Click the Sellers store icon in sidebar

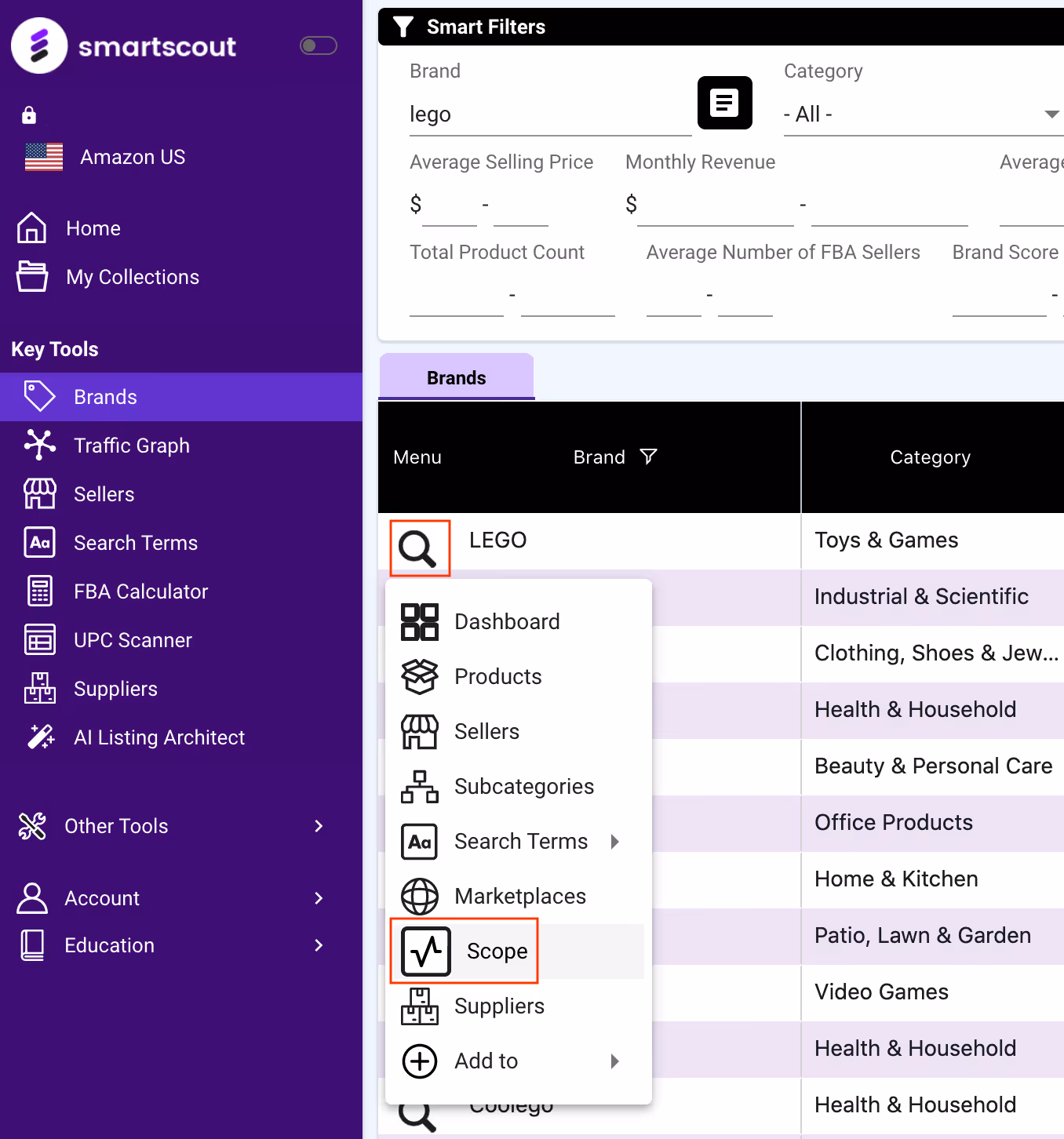point(40,493)
